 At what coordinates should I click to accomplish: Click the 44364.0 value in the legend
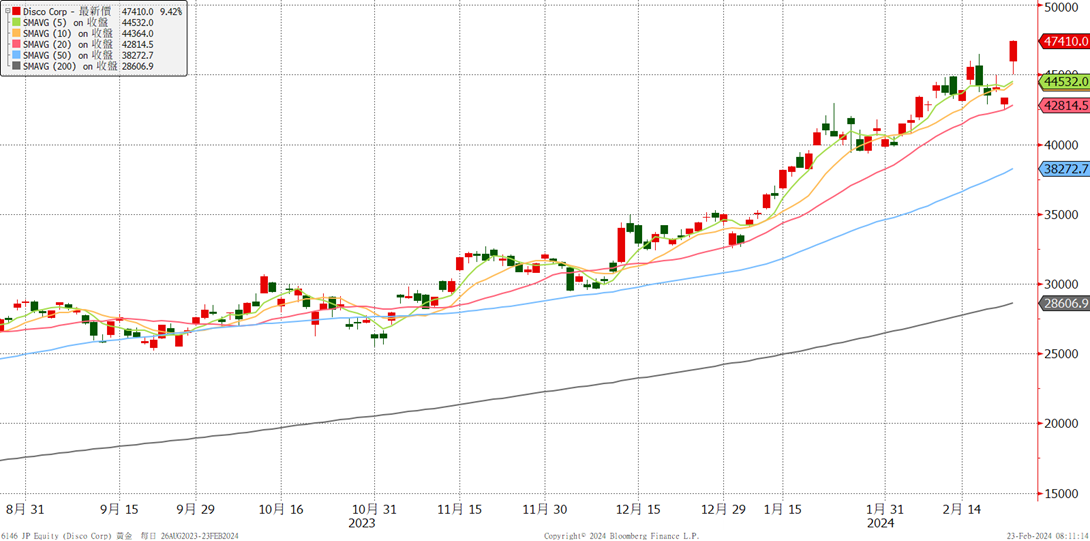(x=137, y=33)
